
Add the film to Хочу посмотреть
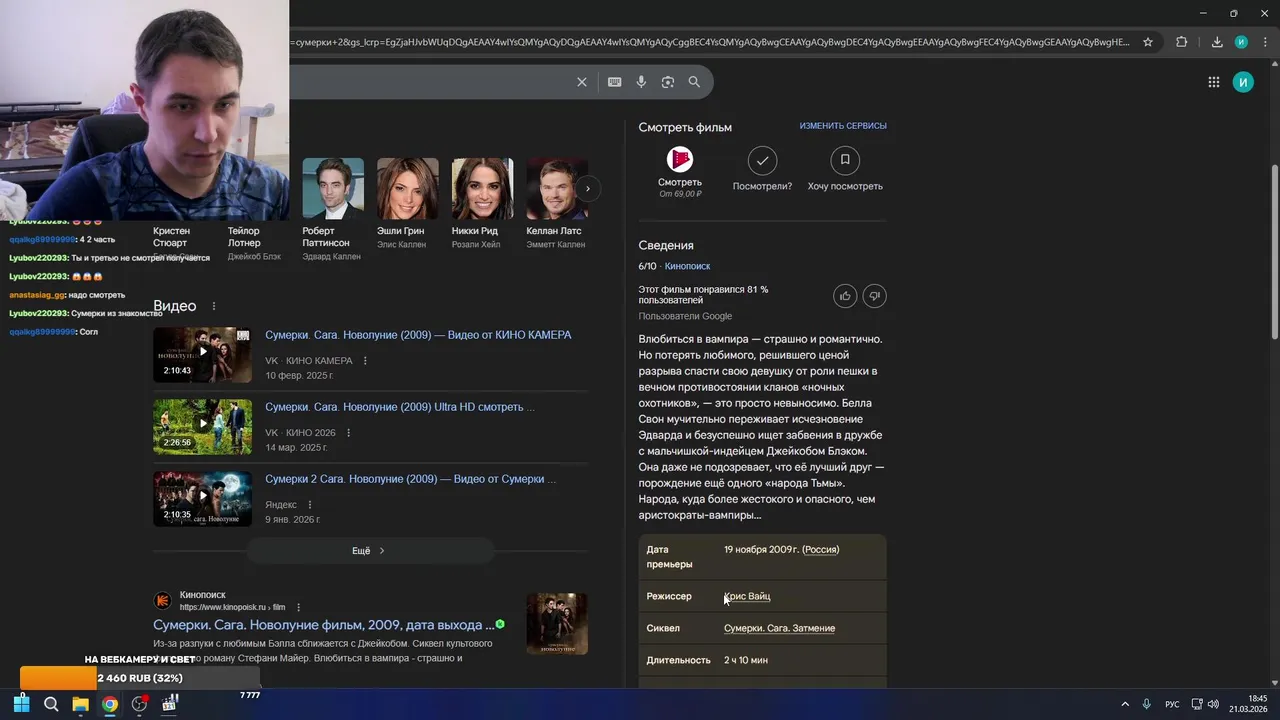click(845, 160)
